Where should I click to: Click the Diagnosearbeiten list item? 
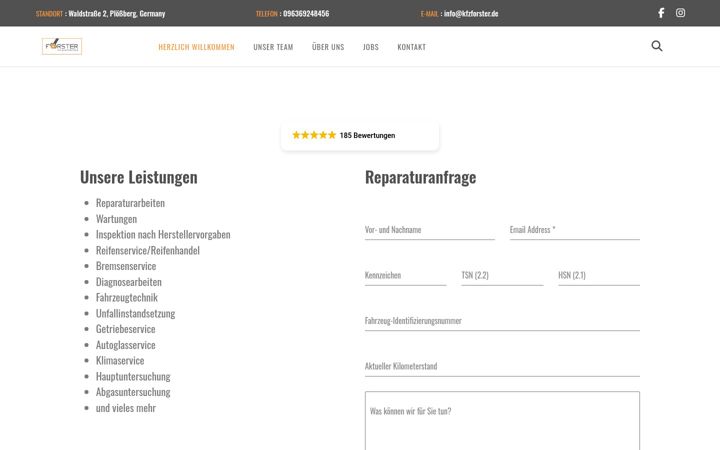(x=129, y=282)
